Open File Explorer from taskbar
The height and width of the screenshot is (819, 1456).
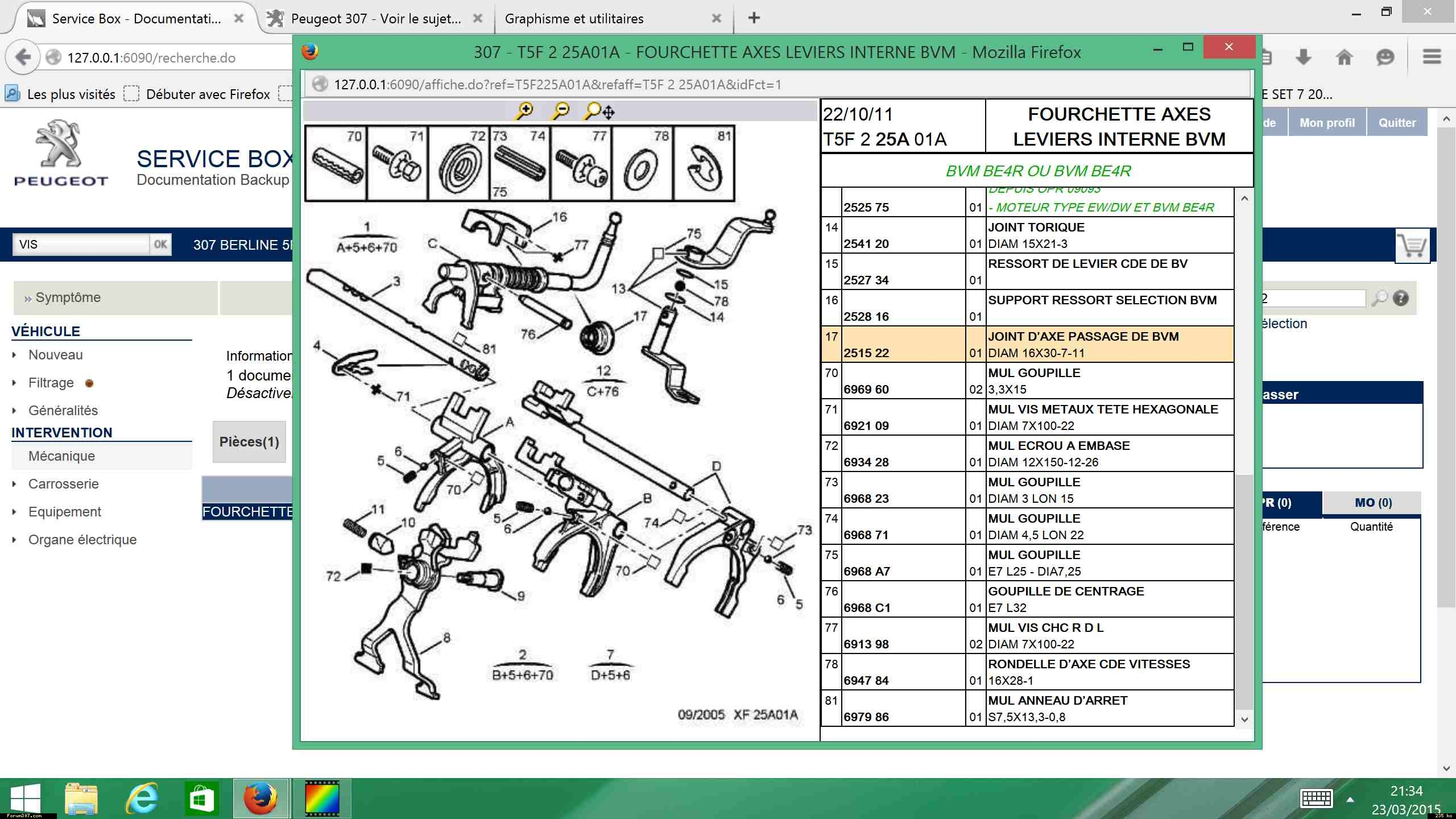coord(81,799)
